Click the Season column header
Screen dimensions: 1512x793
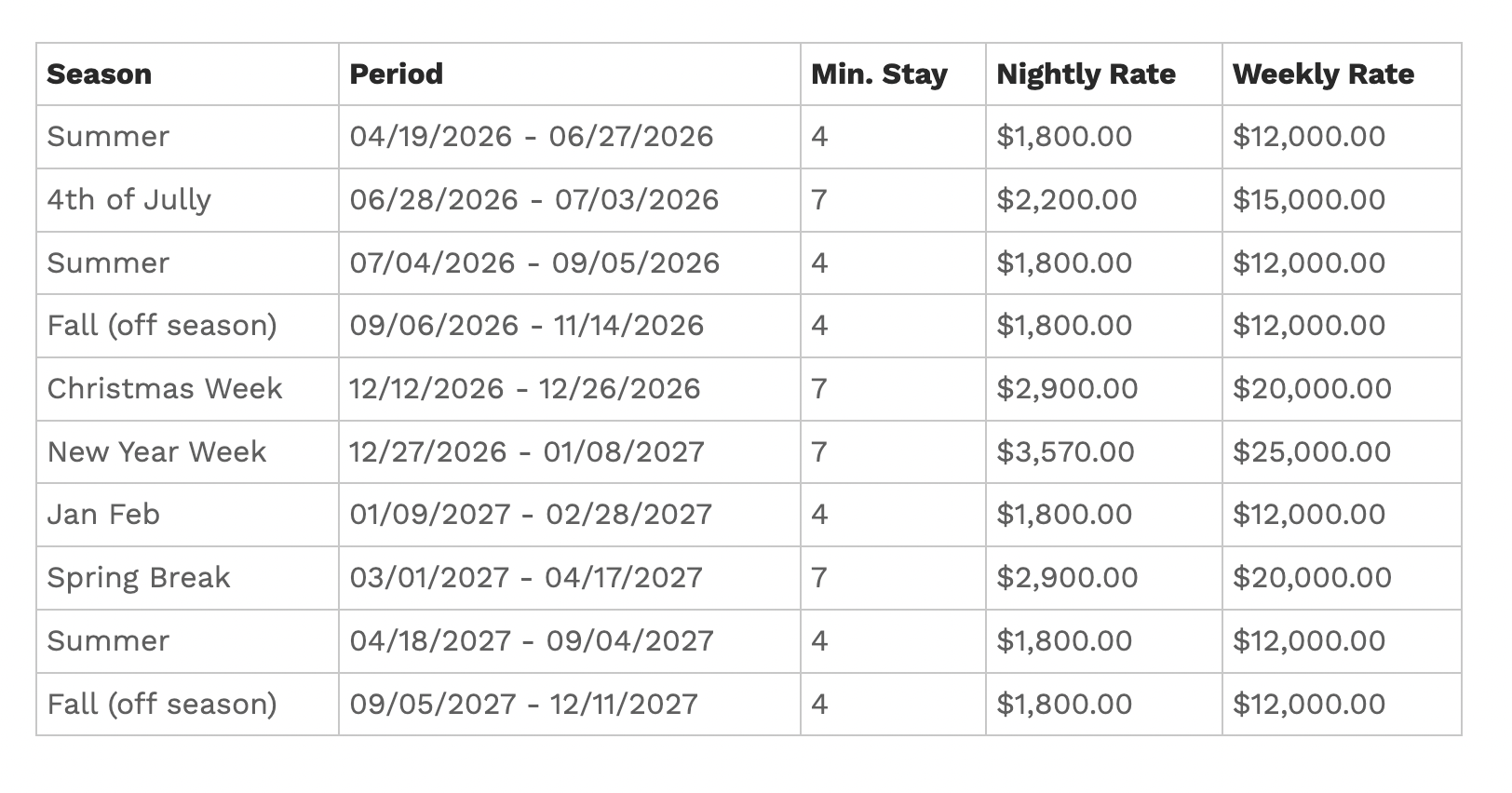(187, 74)
